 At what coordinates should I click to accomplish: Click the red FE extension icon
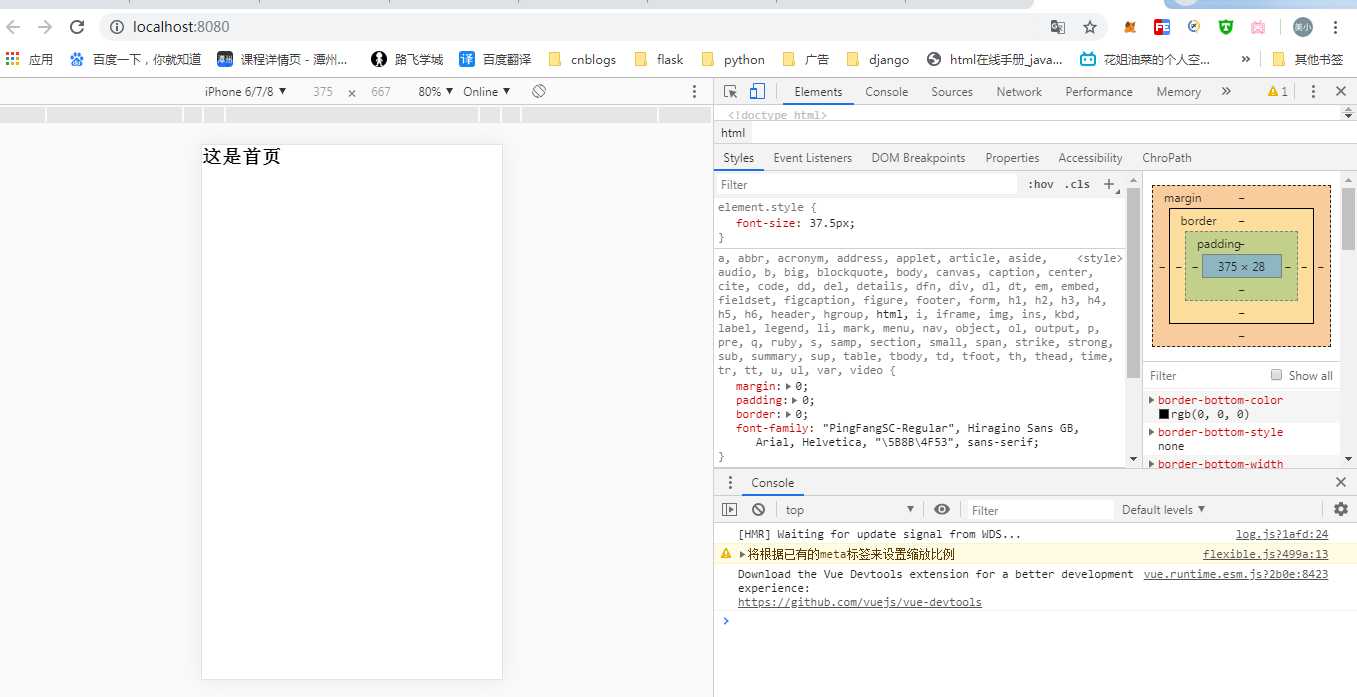pyautogui.click(x=1162, y=27)
